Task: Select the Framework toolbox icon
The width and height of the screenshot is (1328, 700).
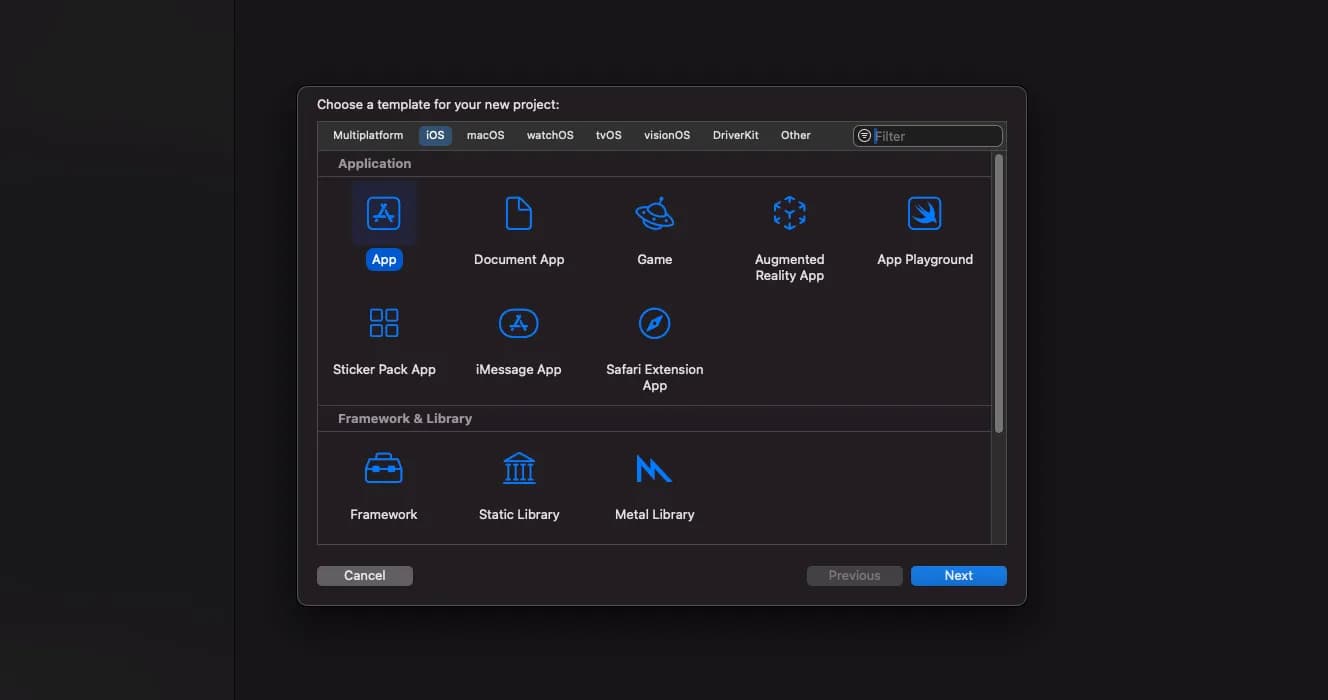Action: tap(384, 469)
